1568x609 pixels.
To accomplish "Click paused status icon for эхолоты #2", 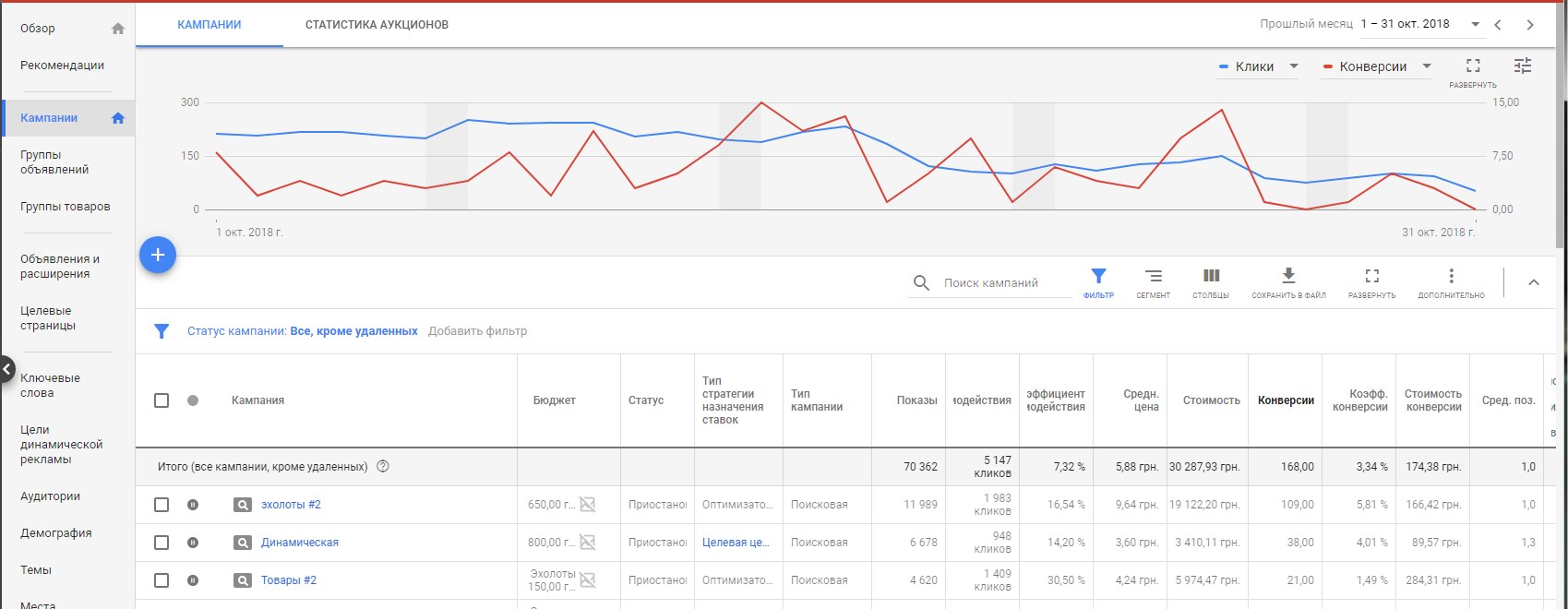I will pos(193,505).
